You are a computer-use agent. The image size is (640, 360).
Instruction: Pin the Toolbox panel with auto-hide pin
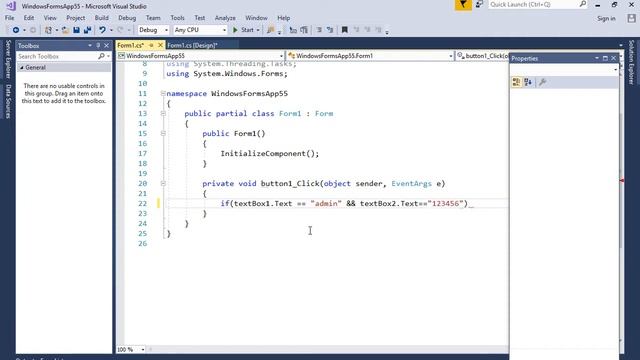click(98, 46)
